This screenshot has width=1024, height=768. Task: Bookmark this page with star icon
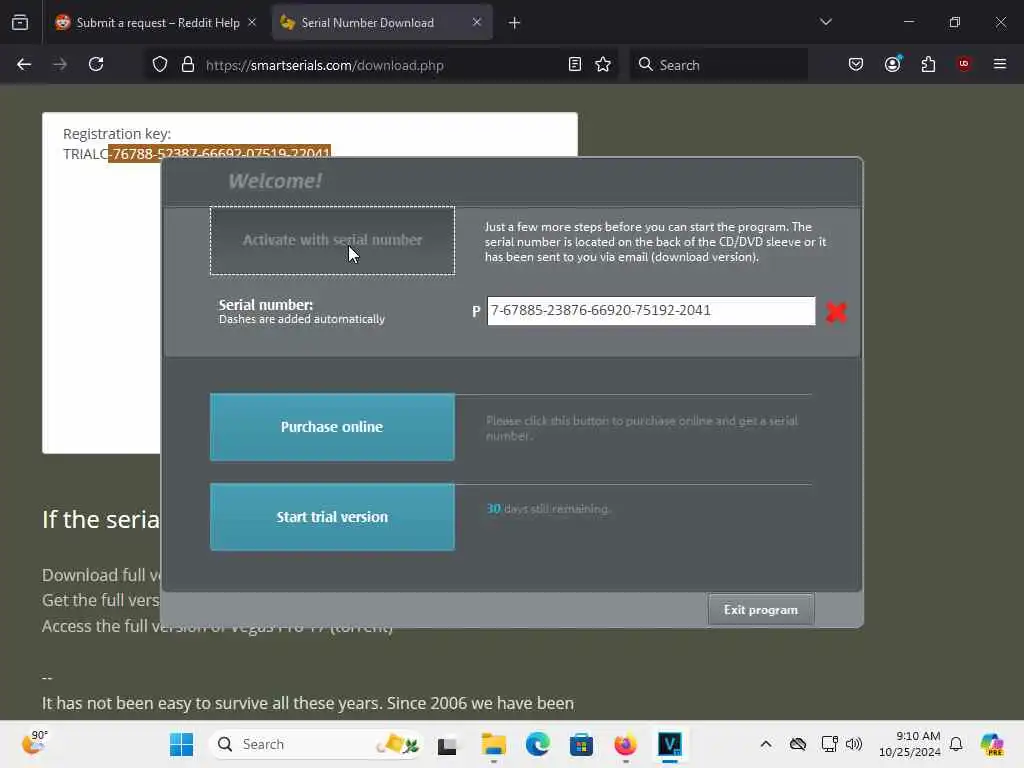point(603,64)
